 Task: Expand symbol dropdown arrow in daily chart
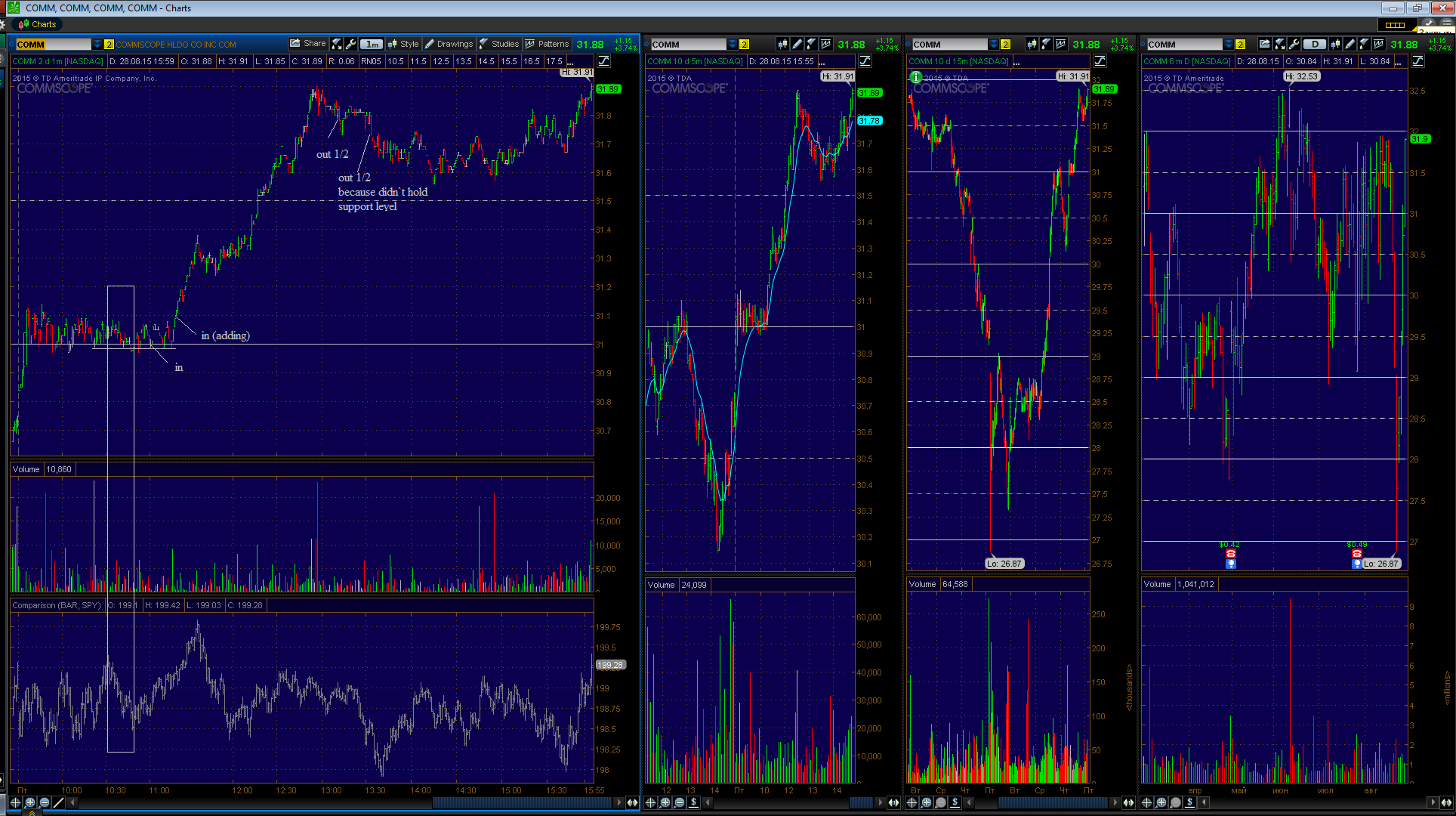pyautogui.click(x=1229, y=45)
